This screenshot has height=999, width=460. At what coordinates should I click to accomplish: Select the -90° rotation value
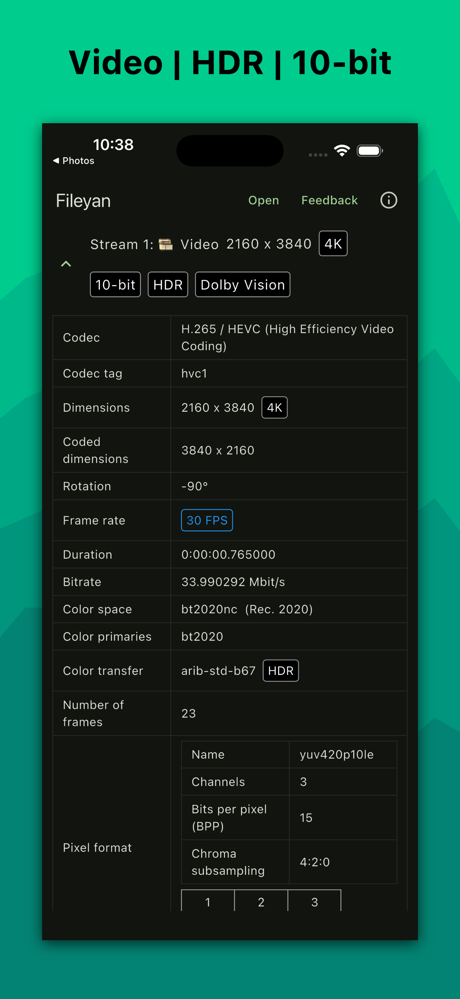(194, 486)
